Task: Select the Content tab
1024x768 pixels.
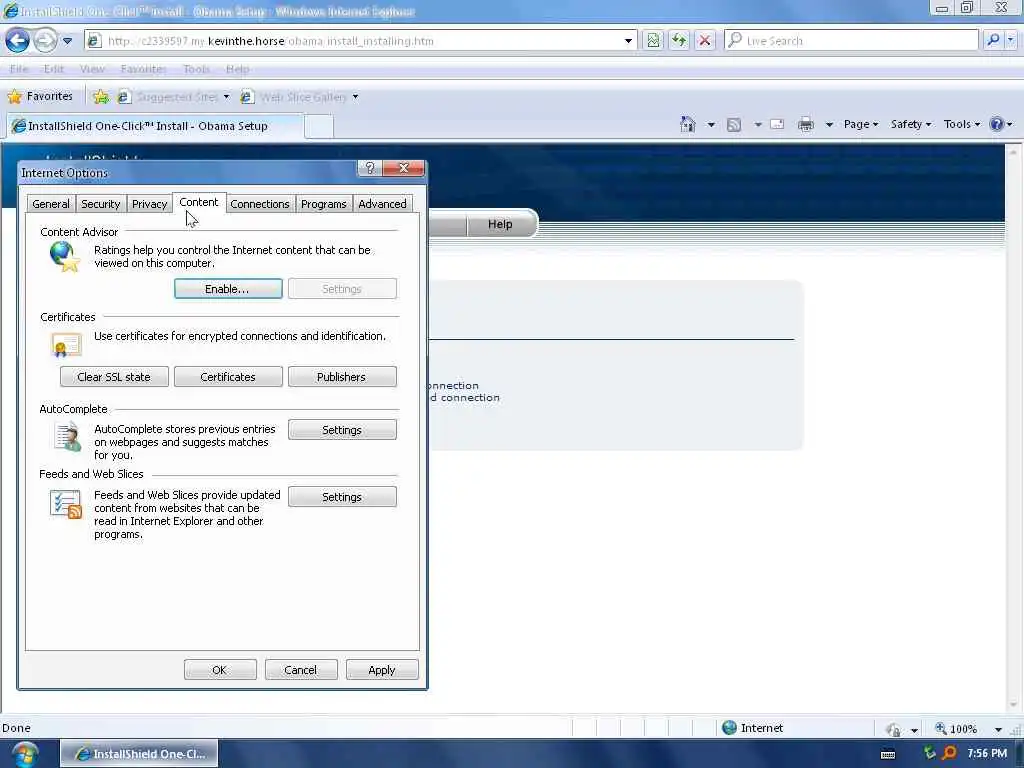Action: (199, 202)
